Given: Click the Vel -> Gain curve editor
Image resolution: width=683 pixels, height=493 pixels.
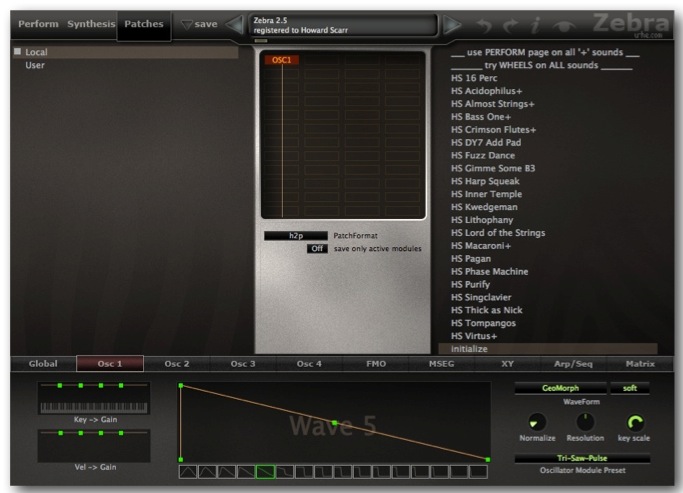Looking at the screenshot, I should pyautogui.click(x=94, y=446).
